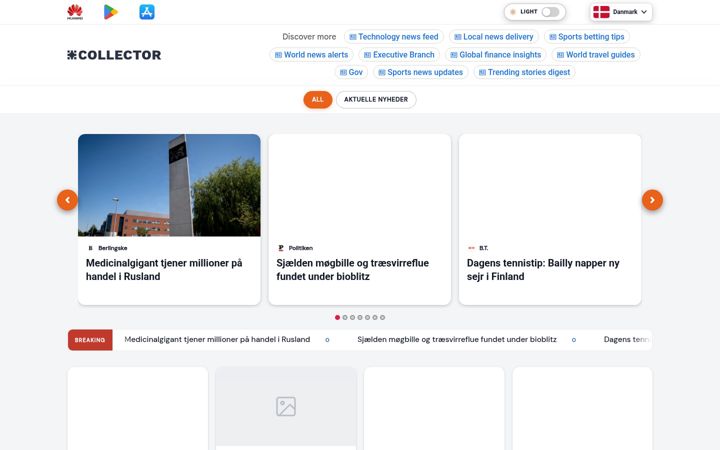Open Executive Branch link
The image size is (720, 450).
click(x=399, y=55)
